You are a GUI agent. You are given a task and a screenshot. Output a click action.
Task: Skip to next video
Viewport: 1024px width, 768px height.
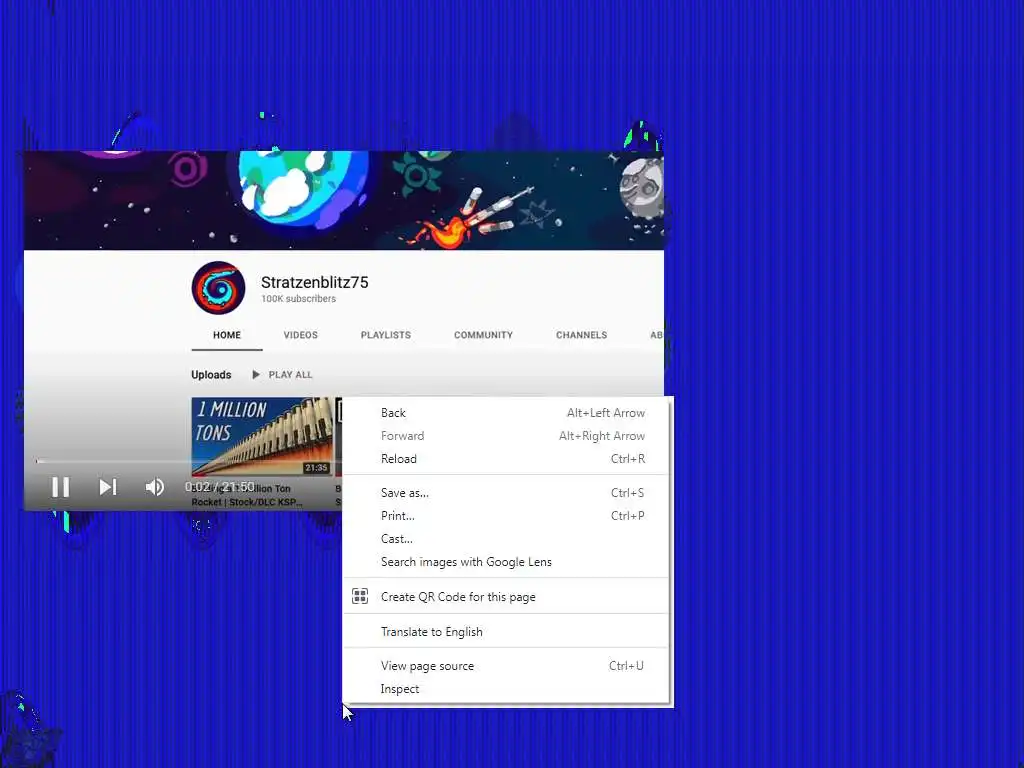(x=108, y=487)
